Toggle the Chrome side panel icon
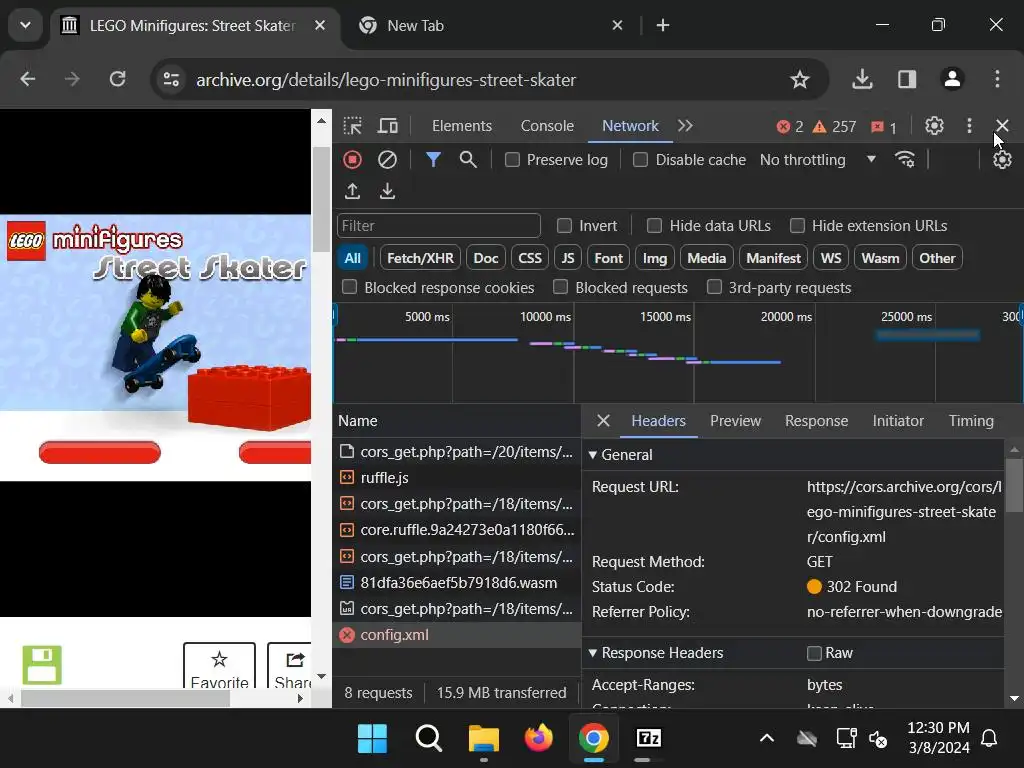Screen dimensions: 1024x768 tap(906, 79)
